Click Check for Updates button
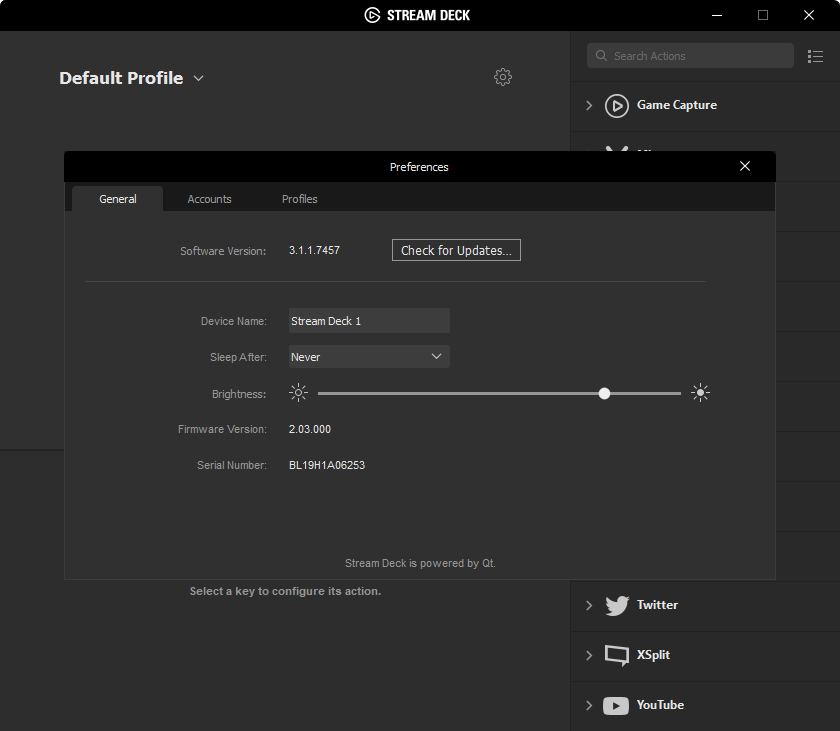The image size is (840, 731). pyautogui.click(x=456, y=250)
